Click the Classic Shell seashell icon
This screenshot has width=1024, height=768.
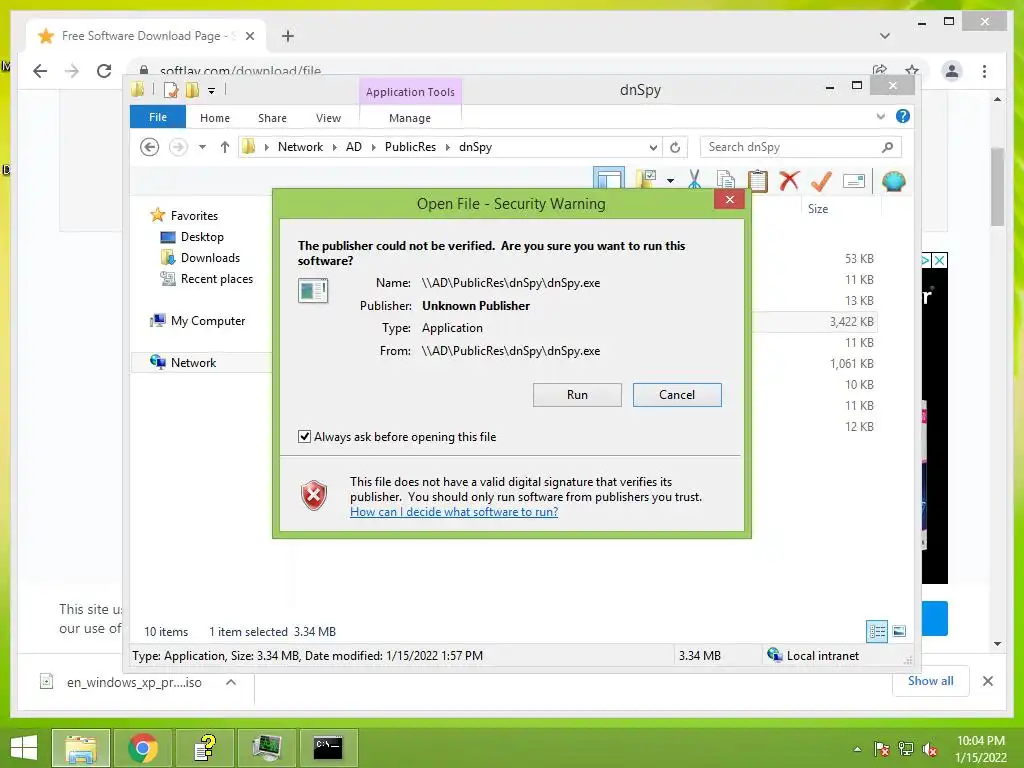893,181
